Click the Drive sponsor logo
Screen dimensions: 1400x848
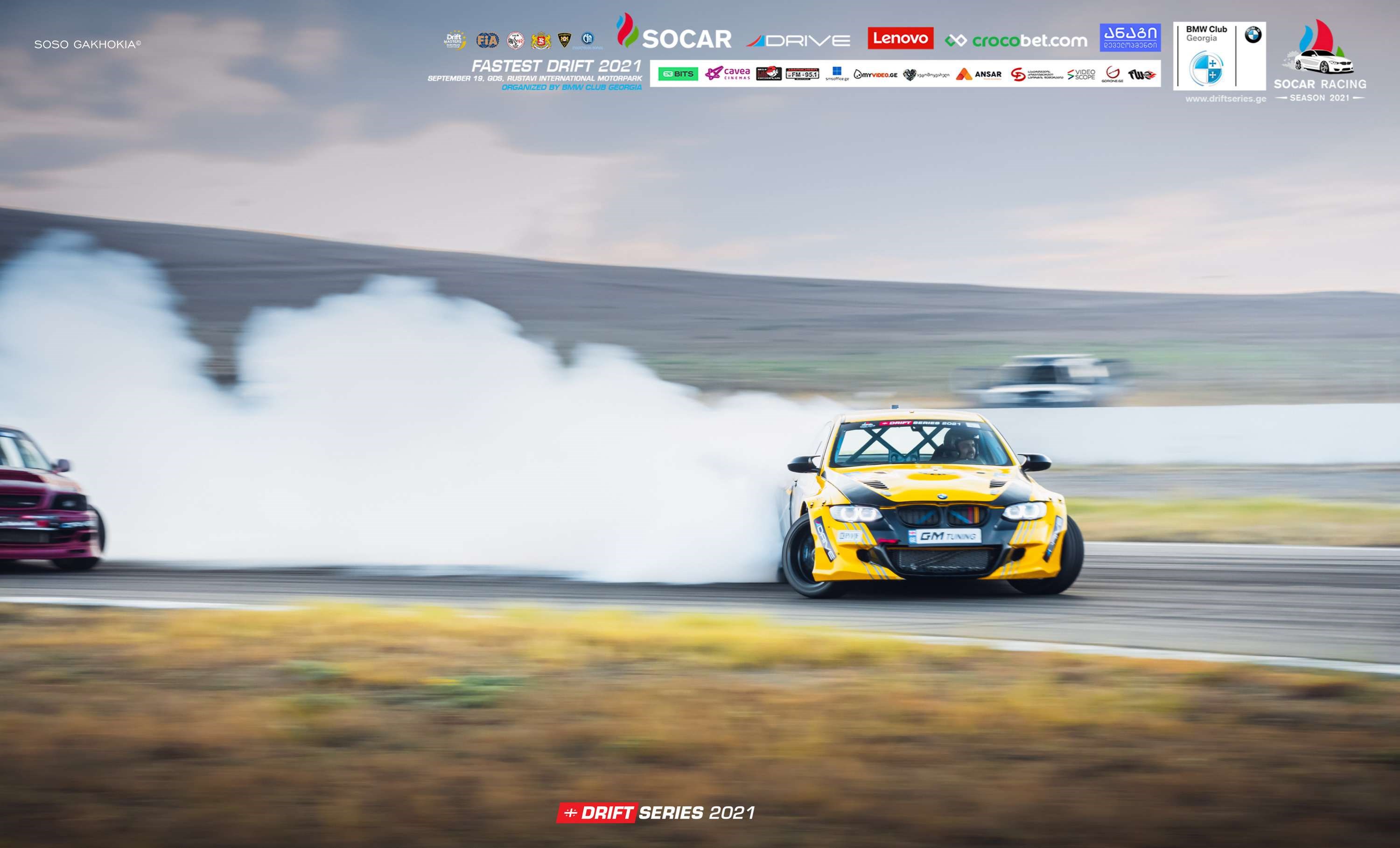tap(798, 40)
